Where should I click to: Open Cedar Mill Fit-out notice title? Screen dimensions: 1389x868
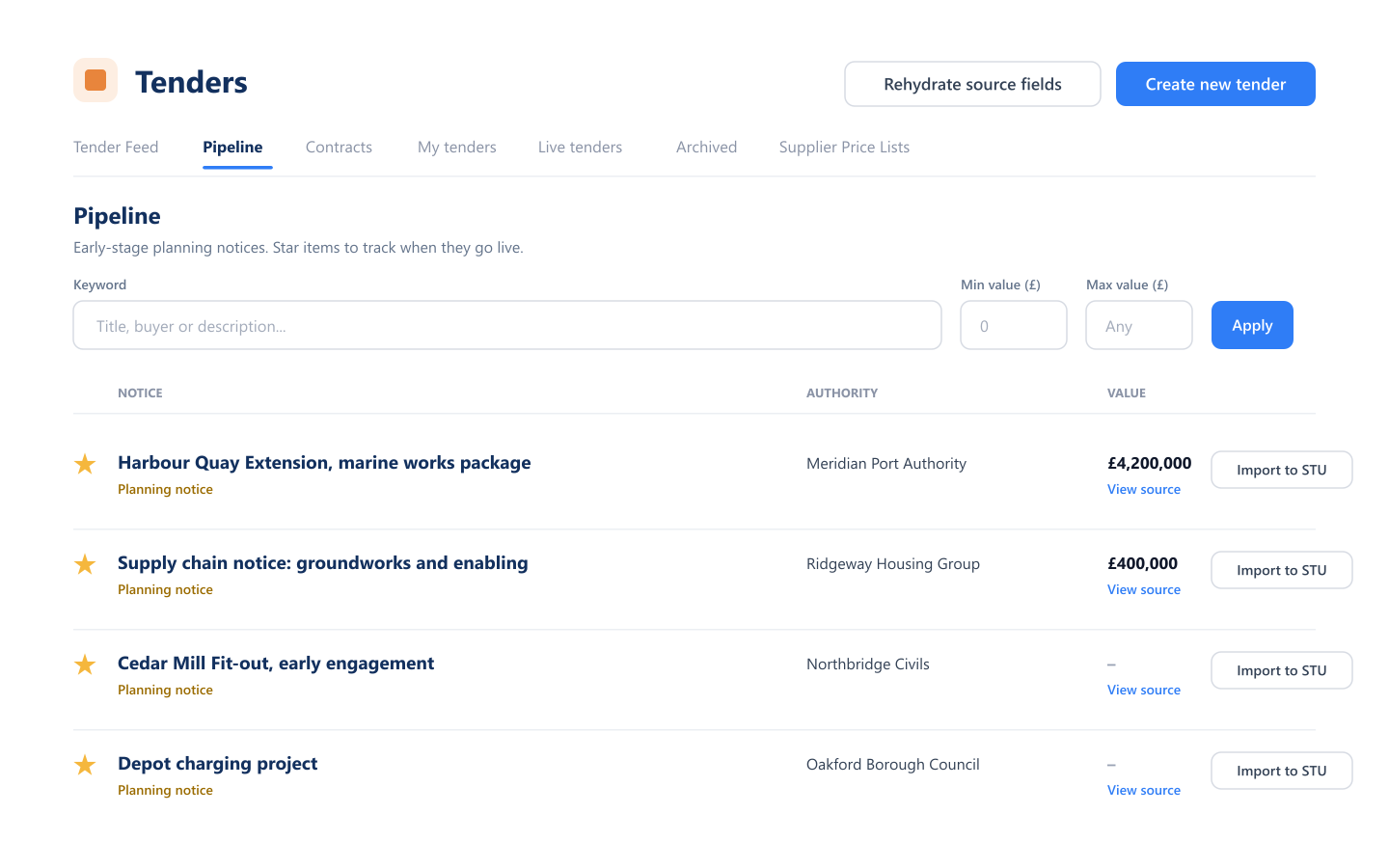coord(276,664)
